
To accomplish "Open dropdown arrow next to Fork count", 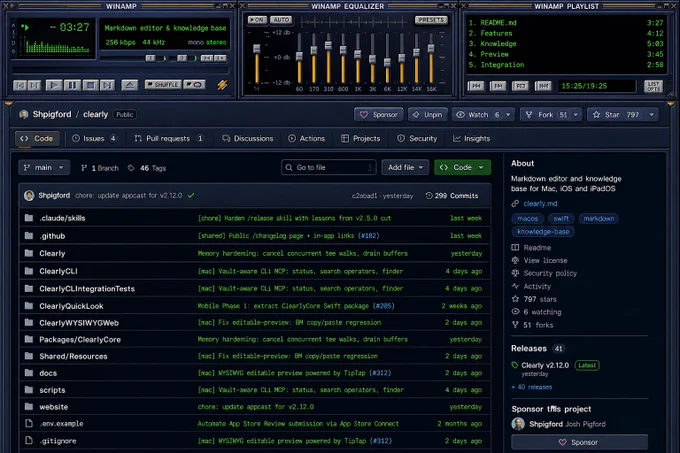I will click(576, 114).
